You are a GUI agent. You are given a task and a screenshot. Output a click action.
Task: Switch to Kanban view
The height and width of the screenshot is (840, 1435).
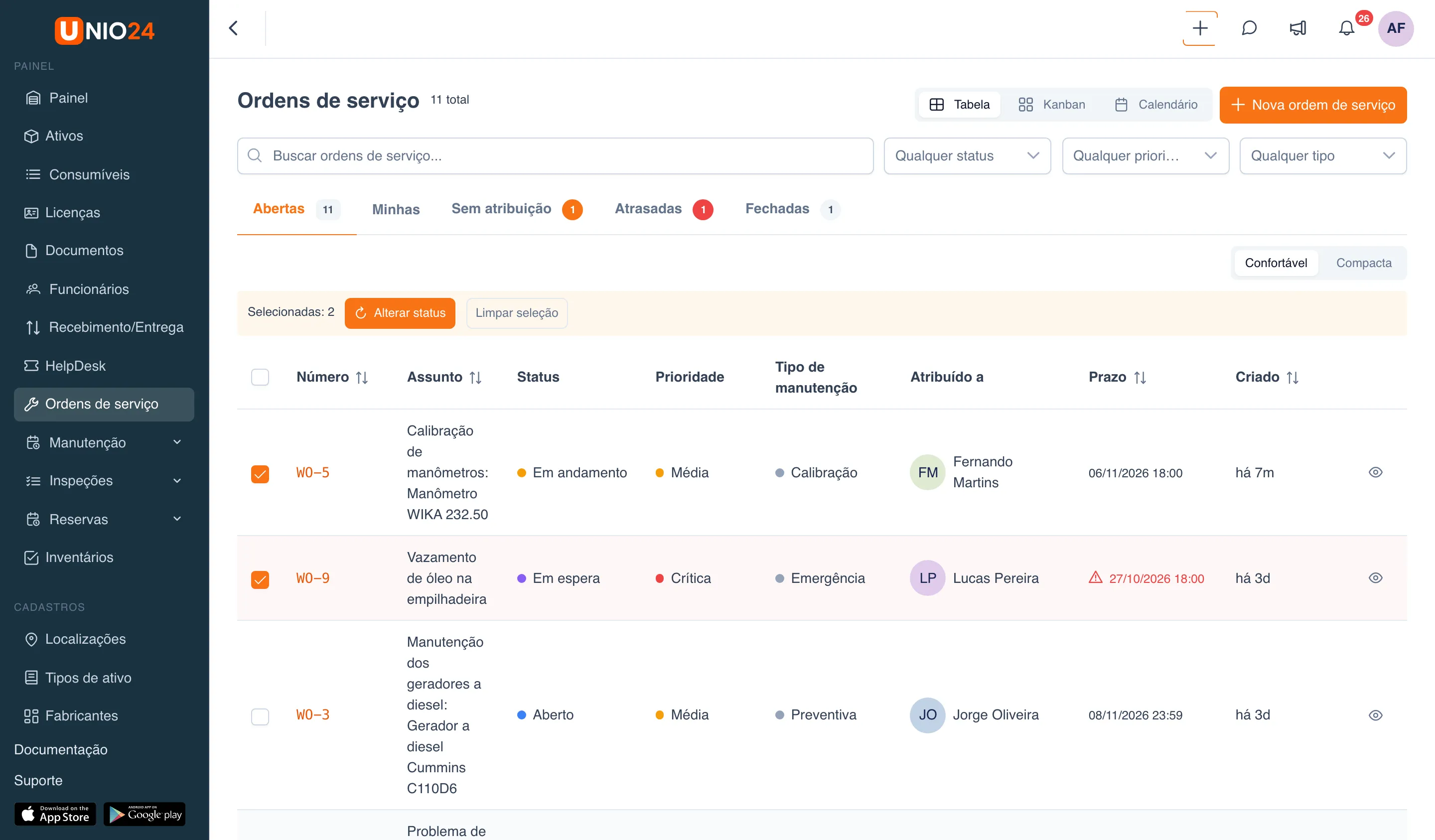[x=1052, y=104]
